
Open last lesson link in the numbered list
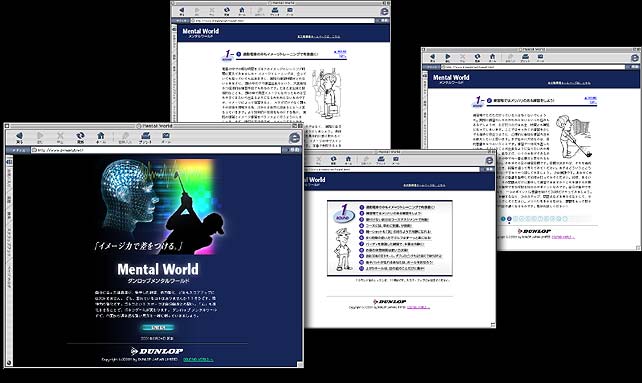395,268
